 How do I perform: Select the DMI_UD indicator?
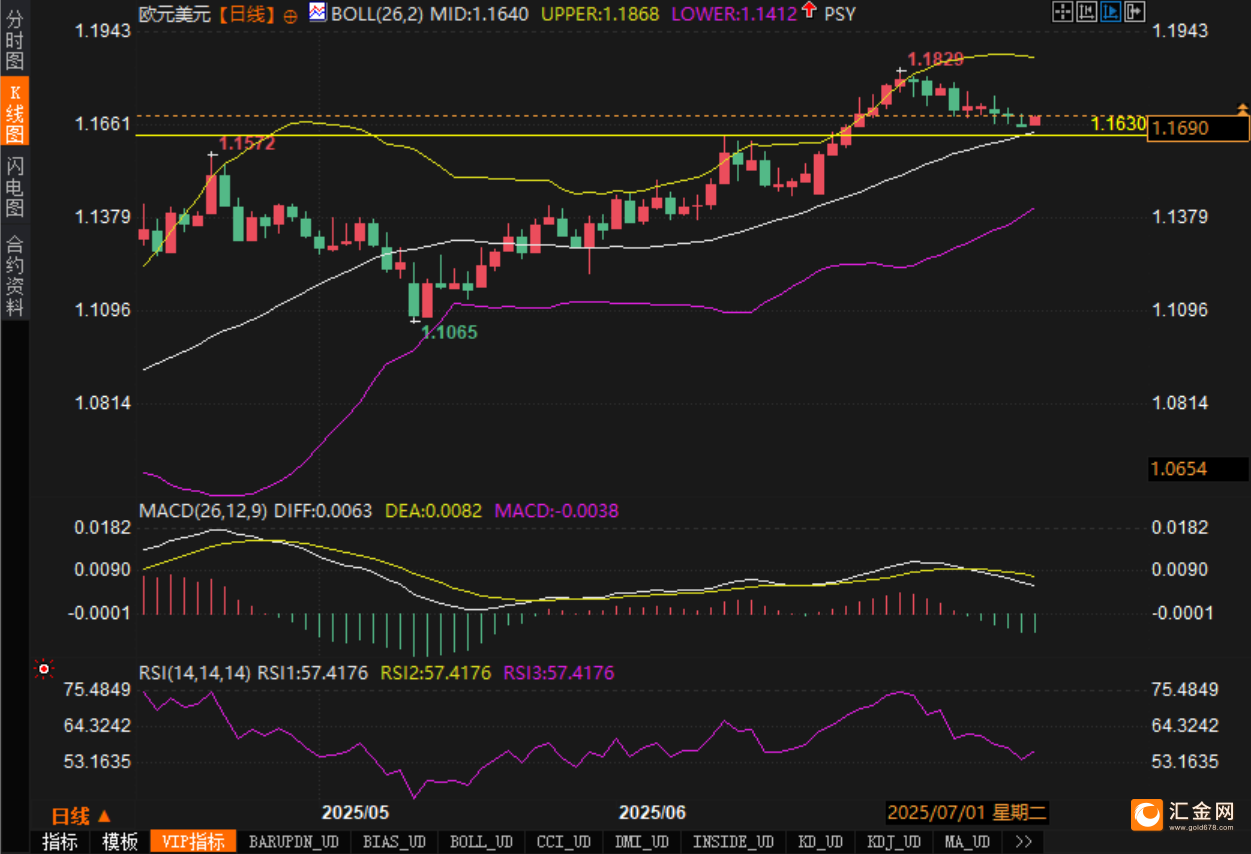pyautogui.click(x=642, y=842)
